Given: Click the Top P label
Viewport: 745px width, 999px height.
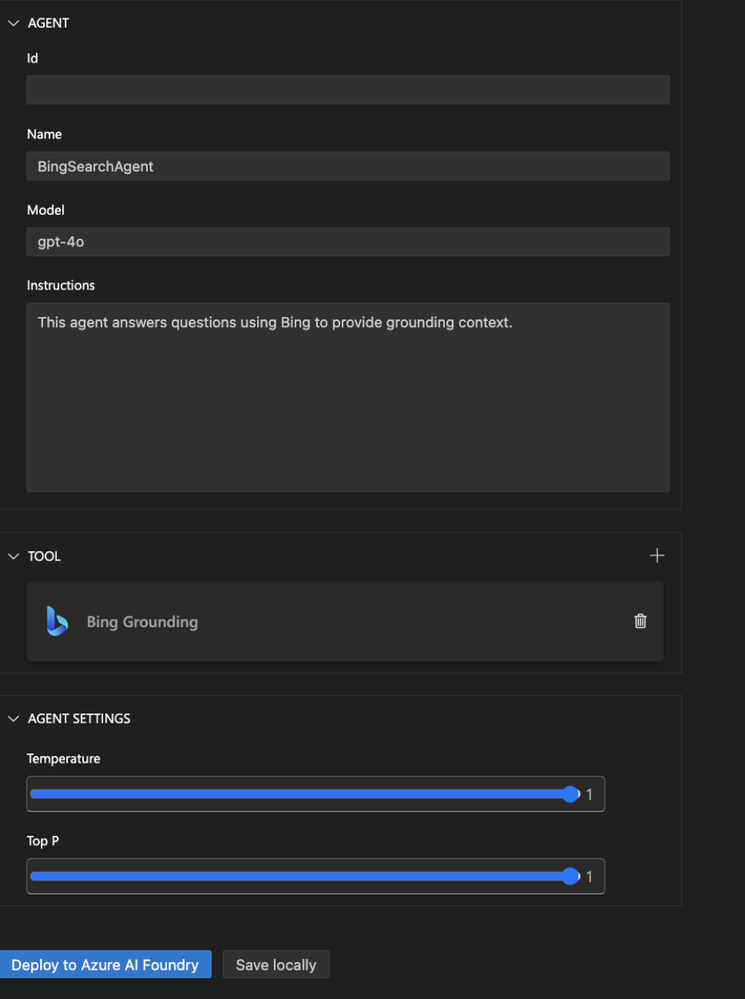Looking at the screenshot, I should pyautogui.click(x=43, y=841).
